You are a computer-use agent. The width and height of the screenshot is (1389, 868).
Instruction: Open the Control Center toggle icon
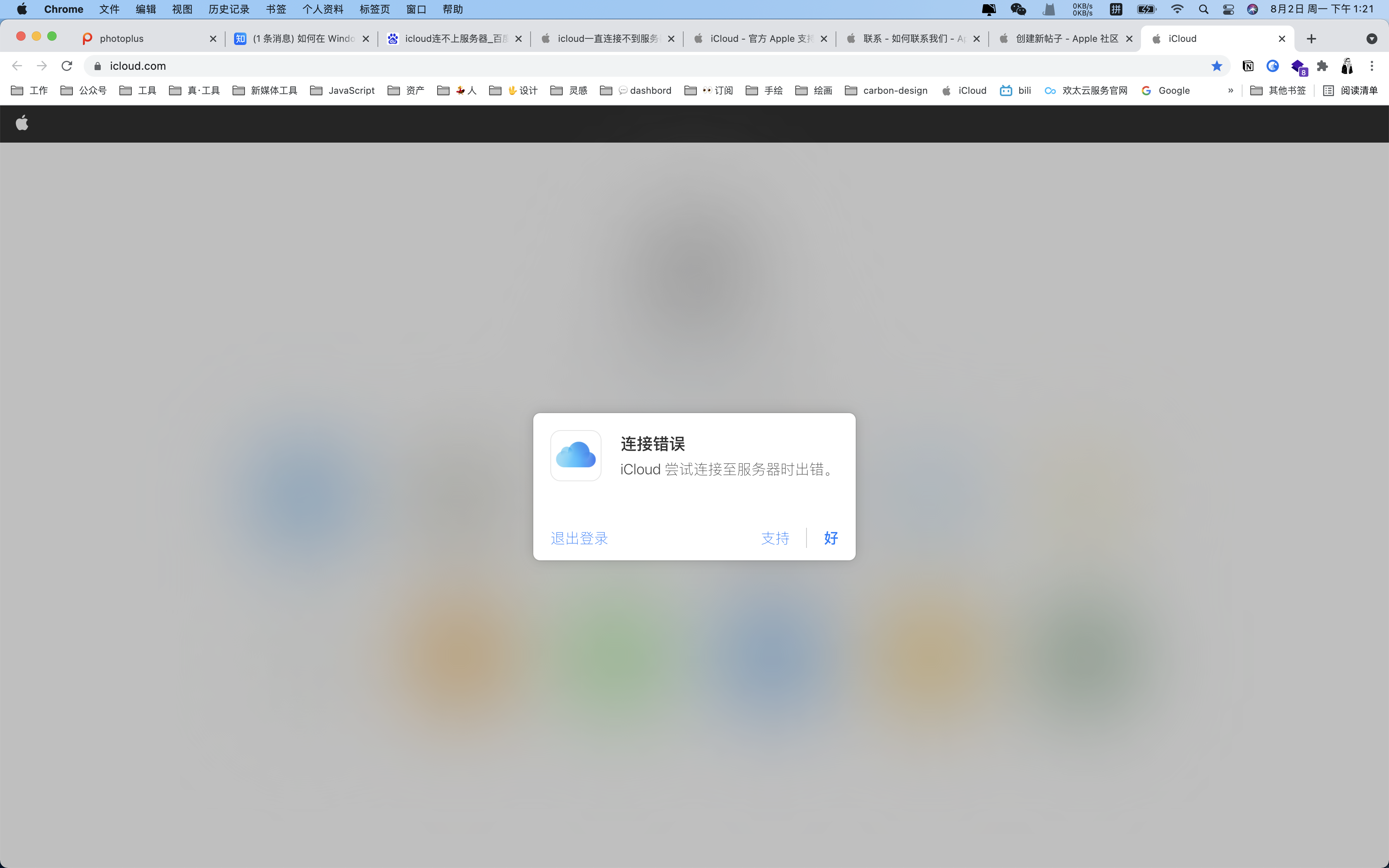(1228, 9)
